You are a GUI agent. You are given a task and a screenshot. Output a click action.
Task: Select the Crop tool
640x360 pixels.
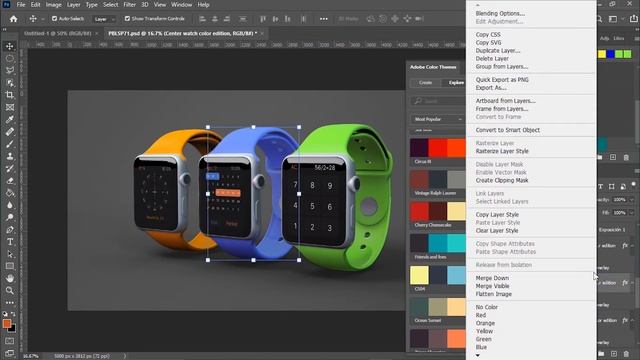pos(10,95)
